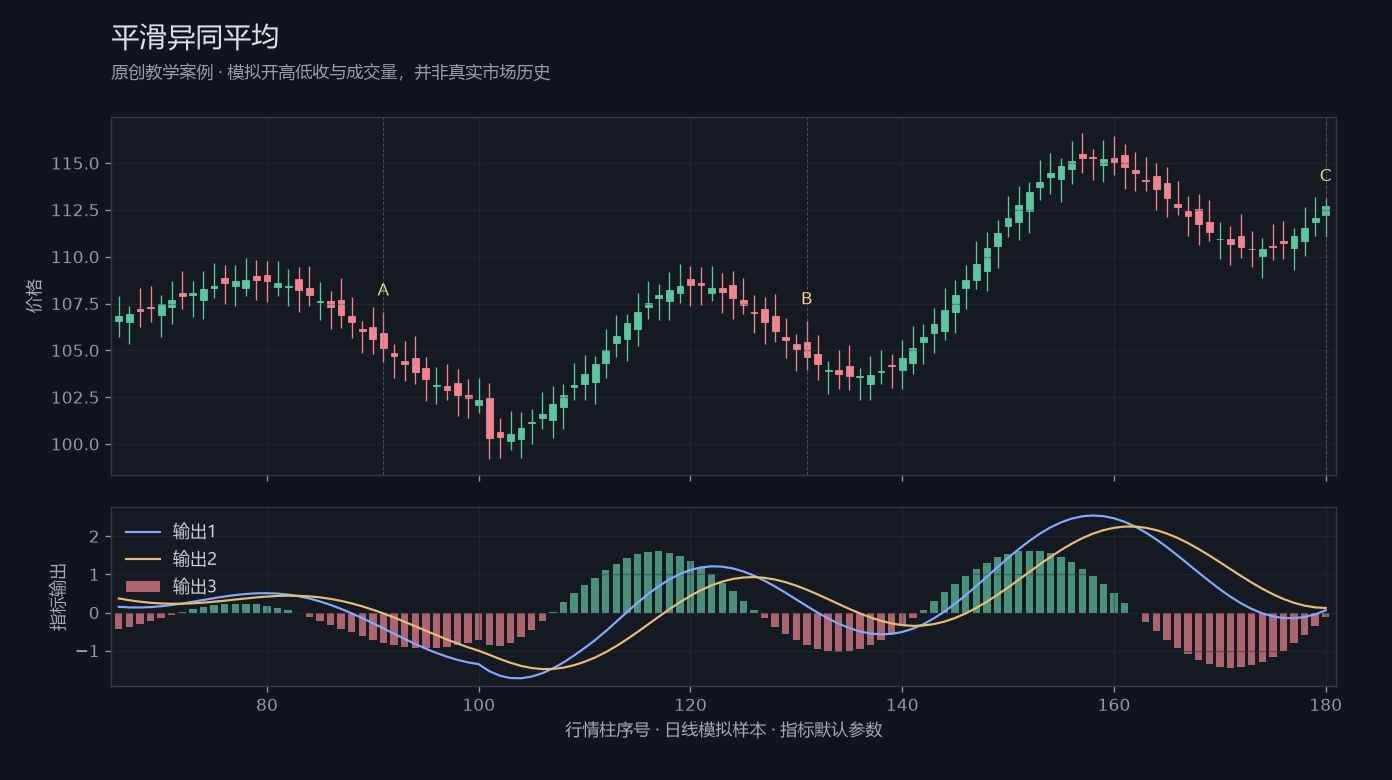The height and width of the screenshot is (780, 1392).
Task: Pick the 107.5 price tick label
Action: 75,304
